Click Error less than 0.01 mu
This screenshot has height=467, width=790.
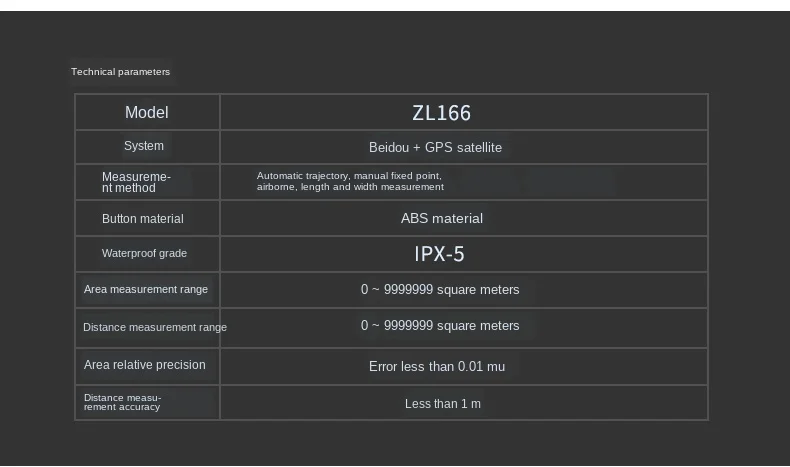(437, 366)
